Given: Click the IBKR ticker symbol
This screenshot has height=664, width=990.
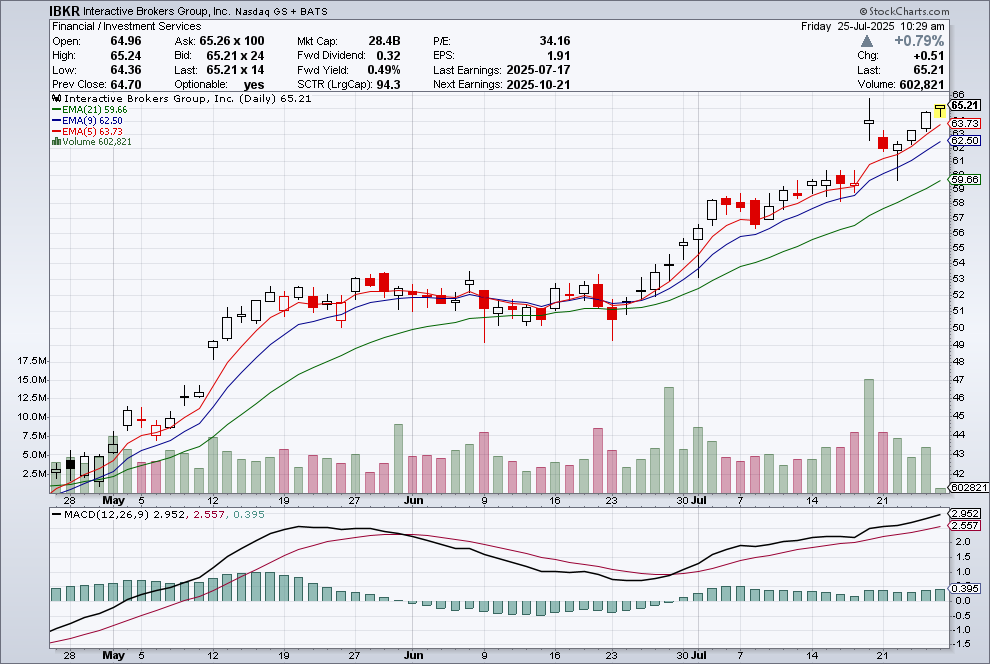Looking at the screenshot, I should pos(64,11).
